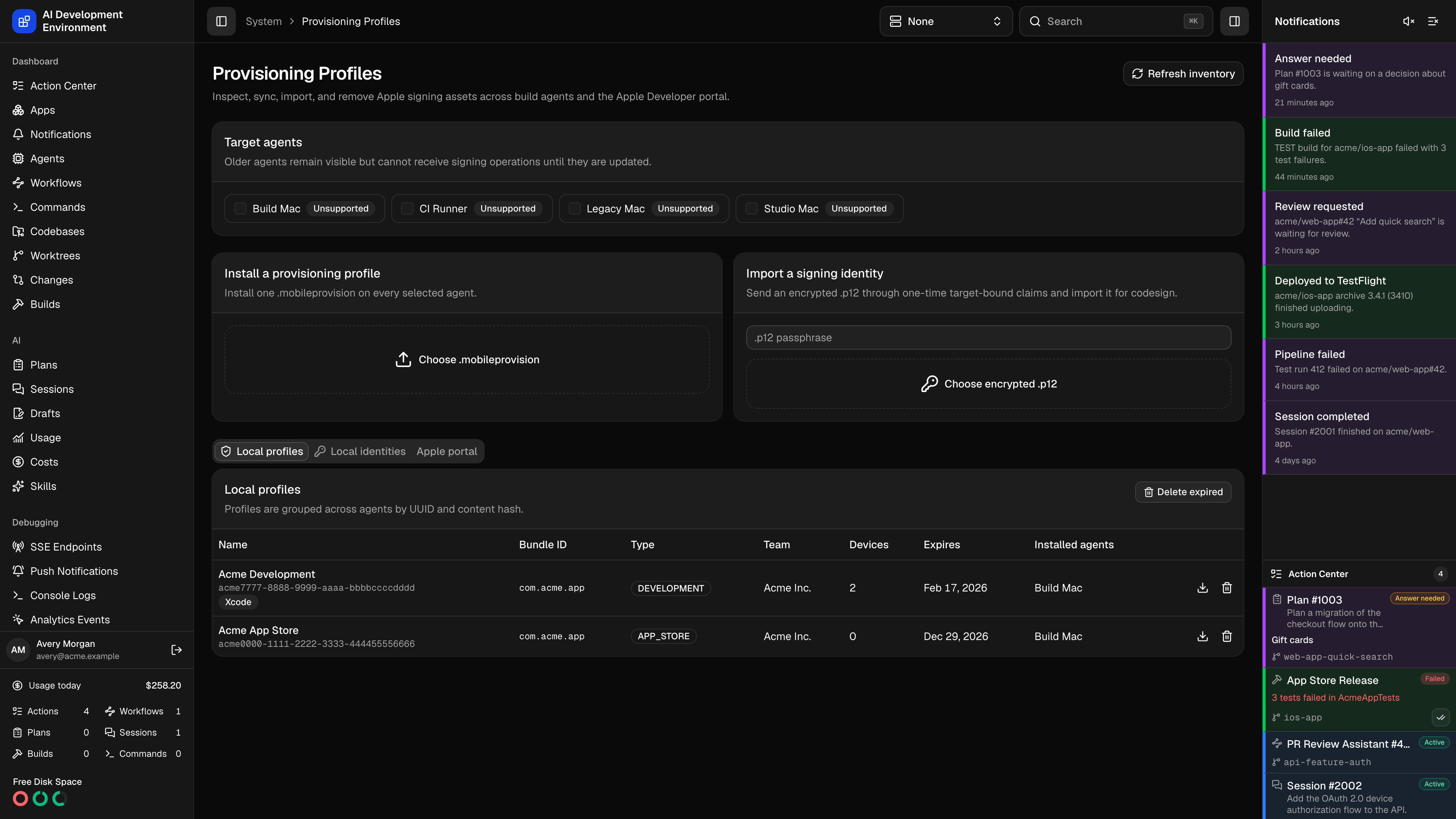Image resolution: width=1456 pixels, height=819 pixels.
Task: Switch to the Local profiles tab
Action: [262, 452]
